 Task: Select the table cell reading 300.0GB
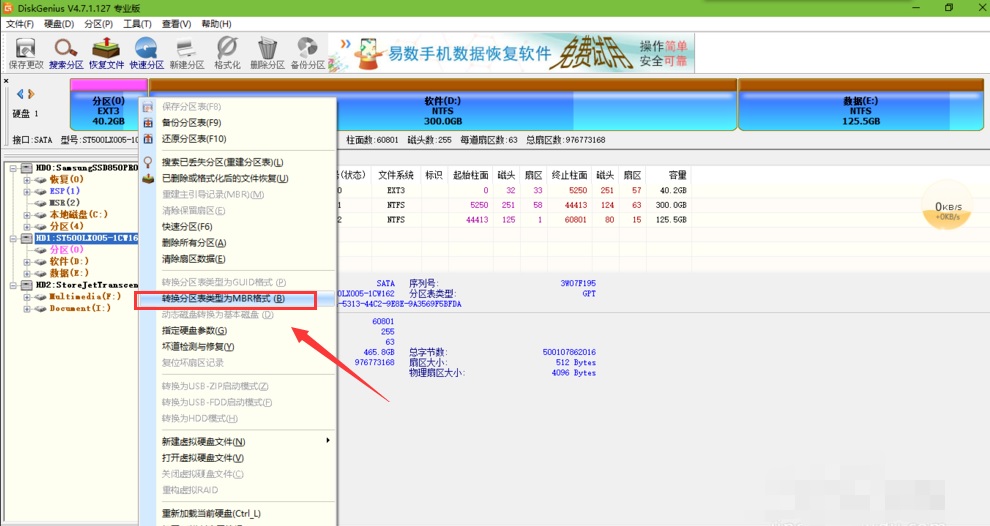(x=671, y=205)
